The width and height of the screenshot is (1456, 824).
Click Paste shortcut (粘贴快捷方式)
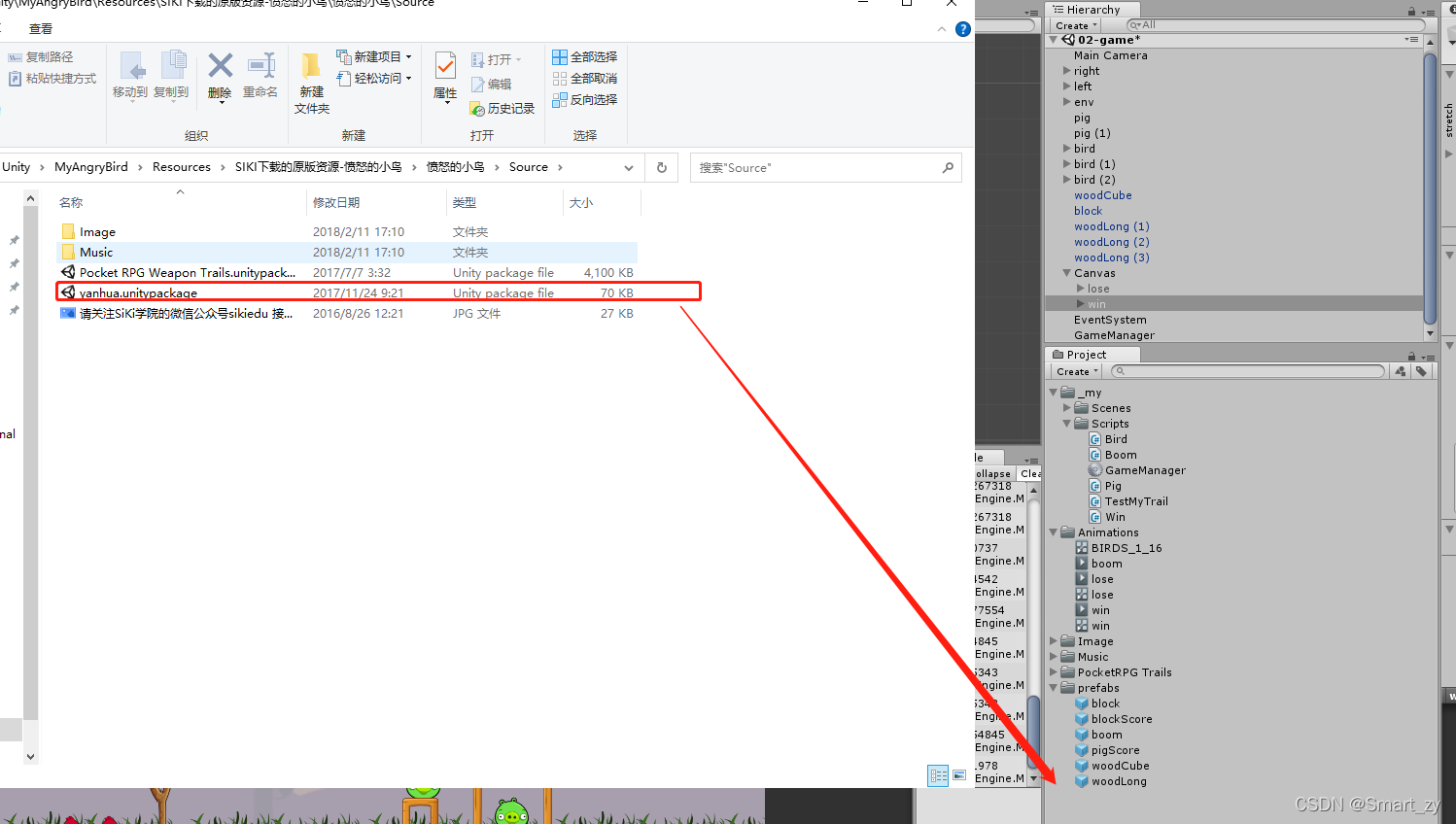click(53, 78)
